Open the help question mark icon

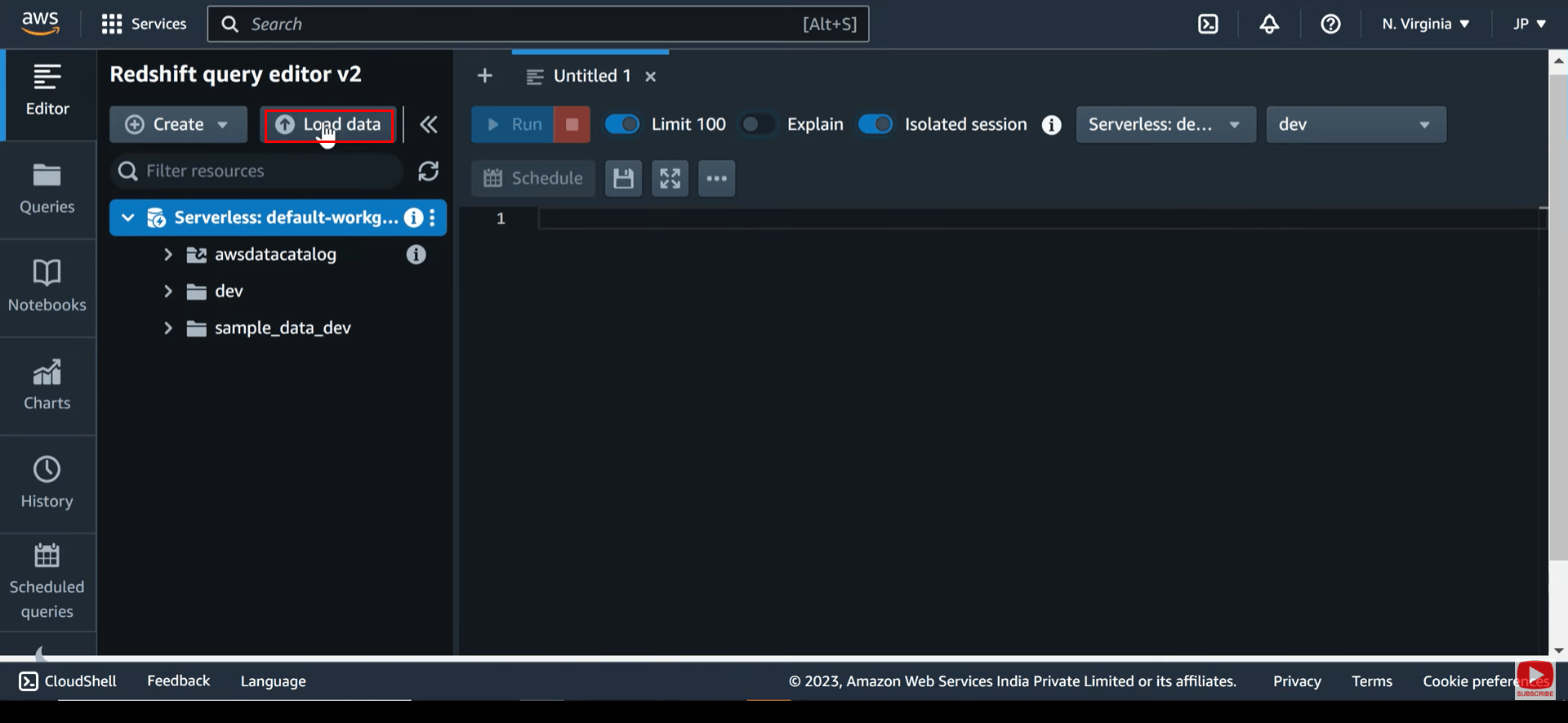(x=1330, y=24)
